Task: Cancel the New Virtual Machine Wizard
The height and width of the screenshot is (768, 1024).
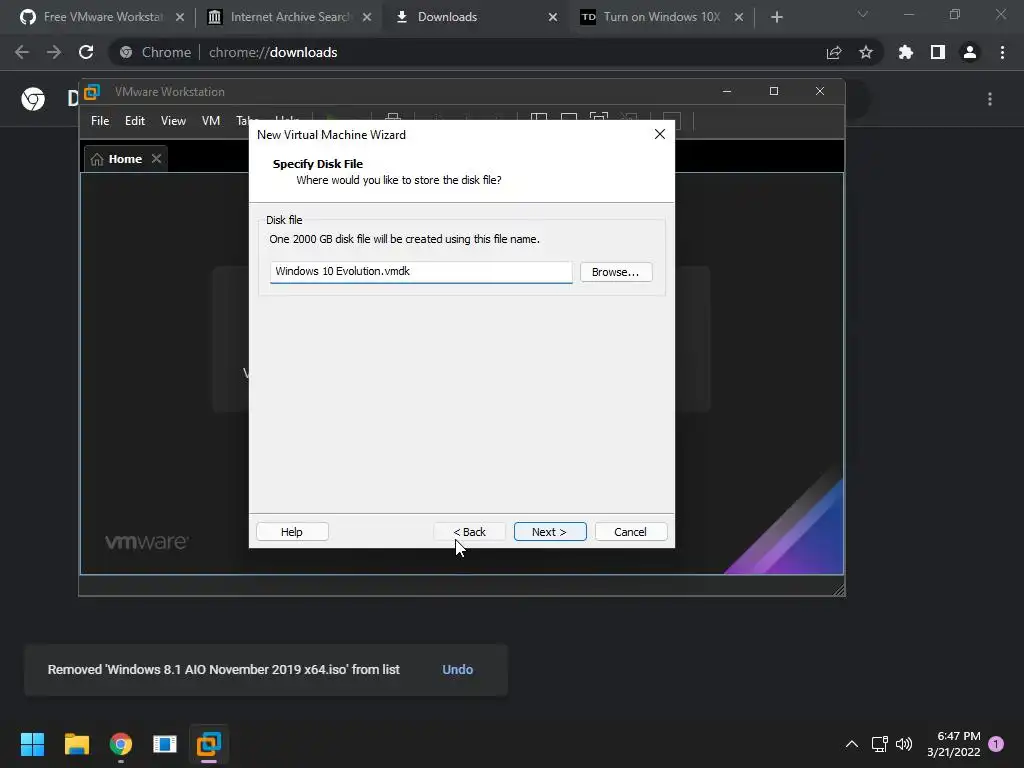Action: pyautogui.click(x=631, y=532)
